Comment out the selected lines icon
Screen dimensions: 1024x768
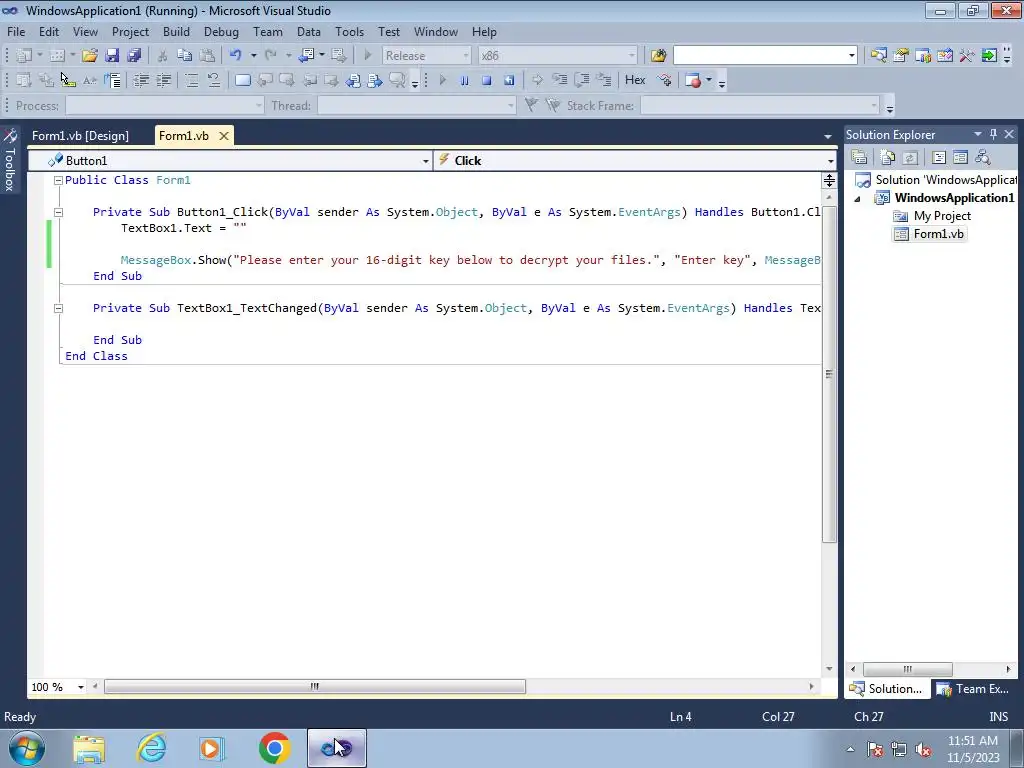coord(191,80)
